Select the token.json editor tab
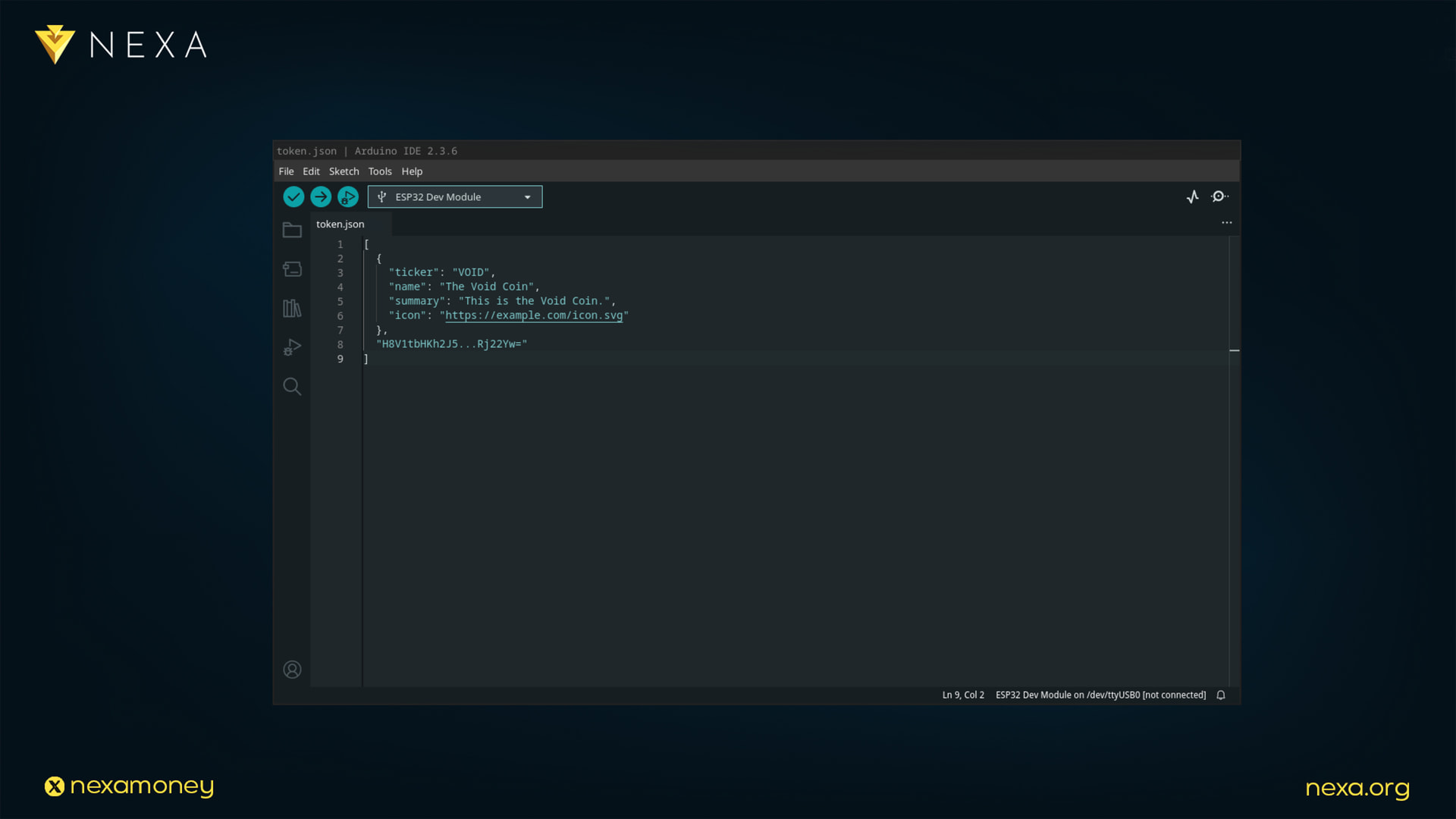Screen dimensions: 1456x819 (x=340, y=224)
